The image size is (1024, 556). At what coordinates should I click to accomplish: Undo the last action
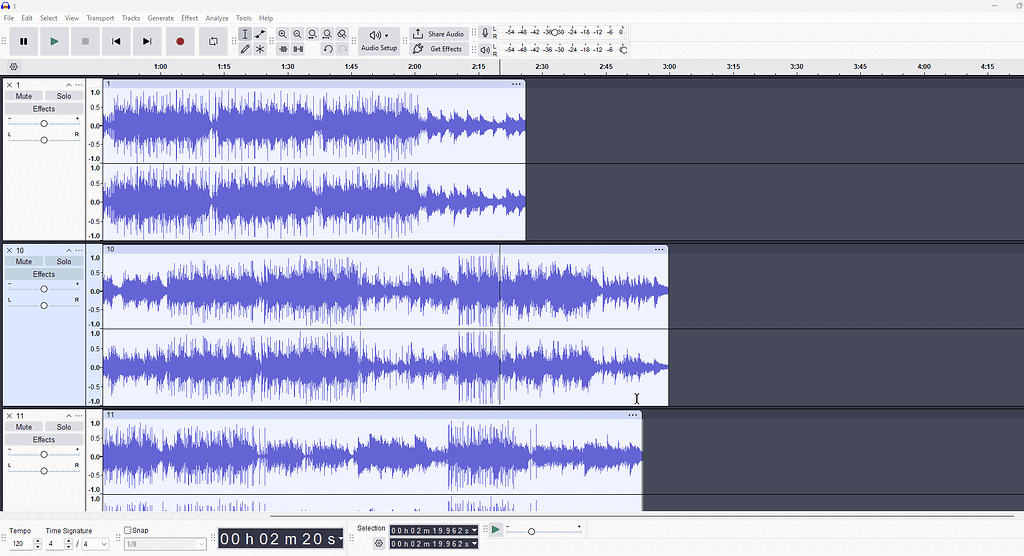(x=328, y=49)
